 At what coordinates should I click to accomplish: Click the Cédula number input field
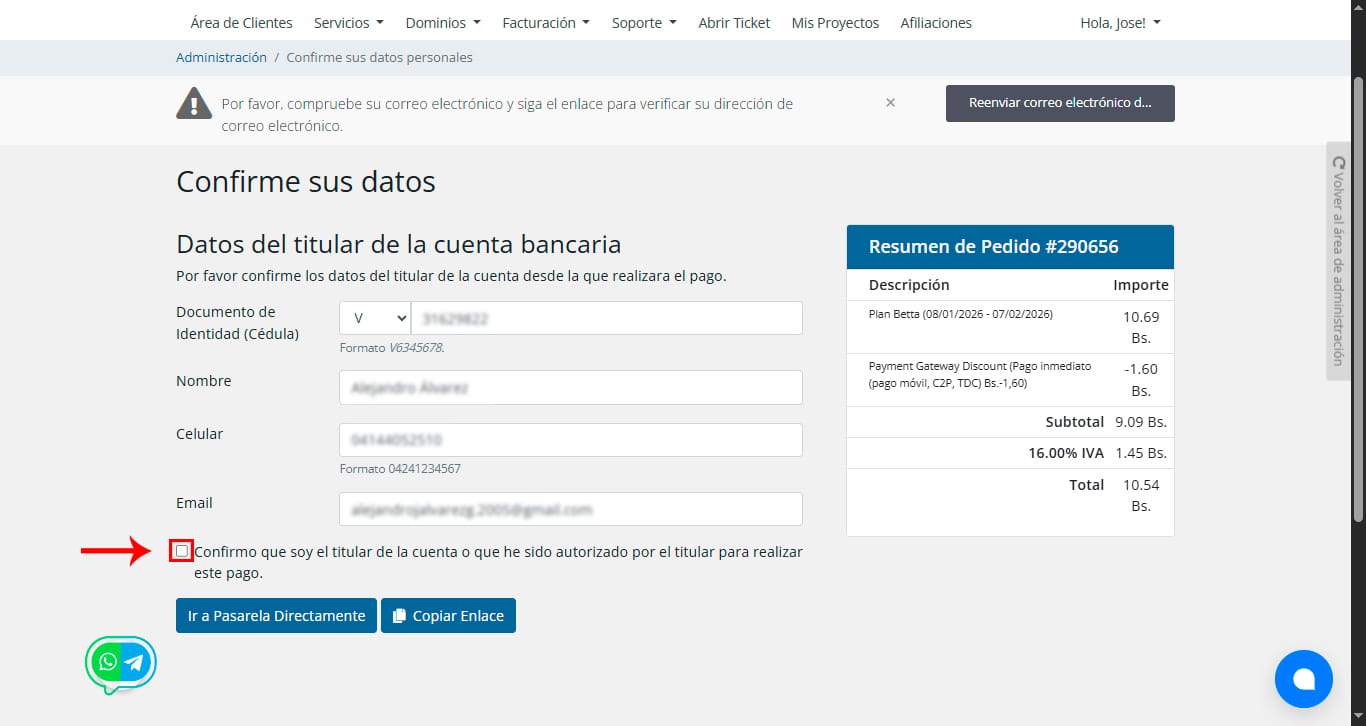(606, 318)
